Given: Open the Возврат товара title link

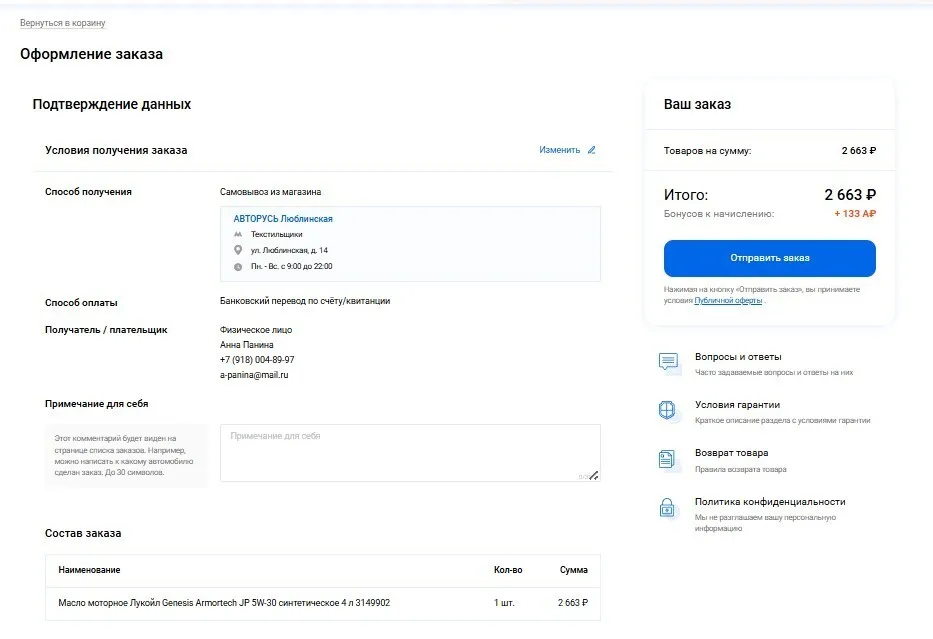Looking at the screenshot, I should [731, 453].
